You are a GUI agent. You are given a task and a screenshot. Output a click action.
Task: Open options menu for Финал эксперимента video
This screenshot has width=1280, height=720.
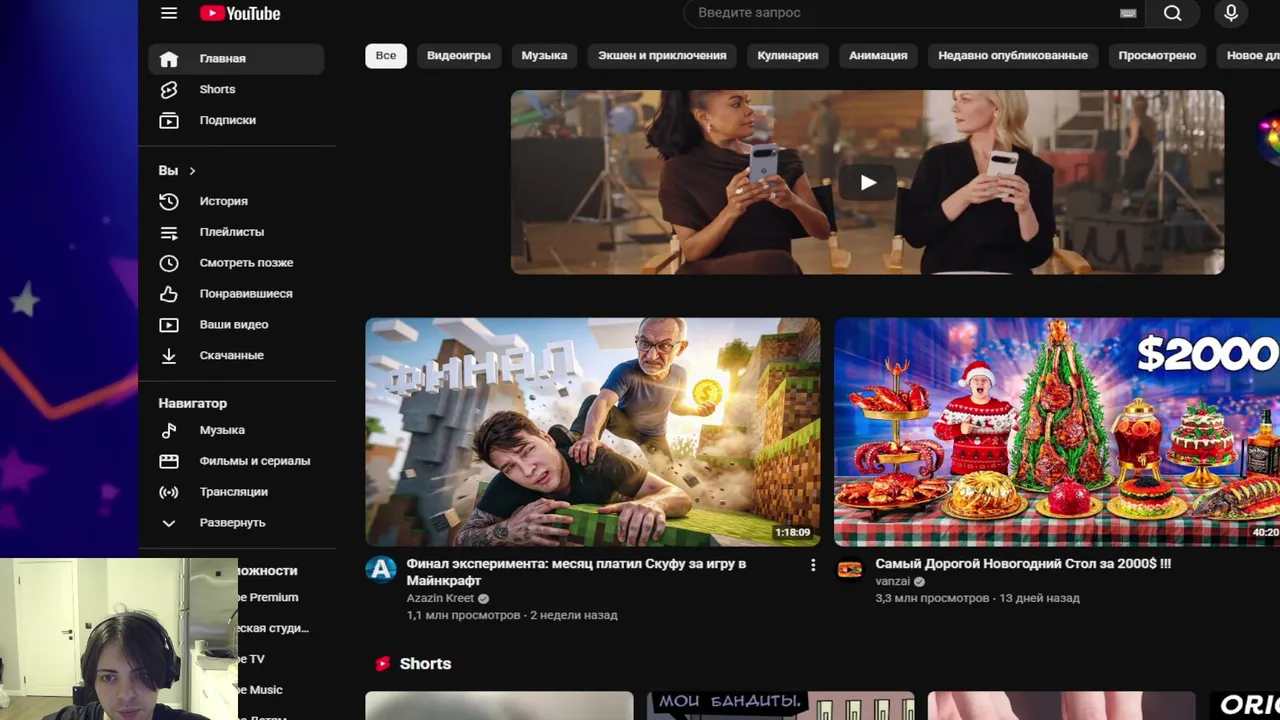(x=813, y=565)
